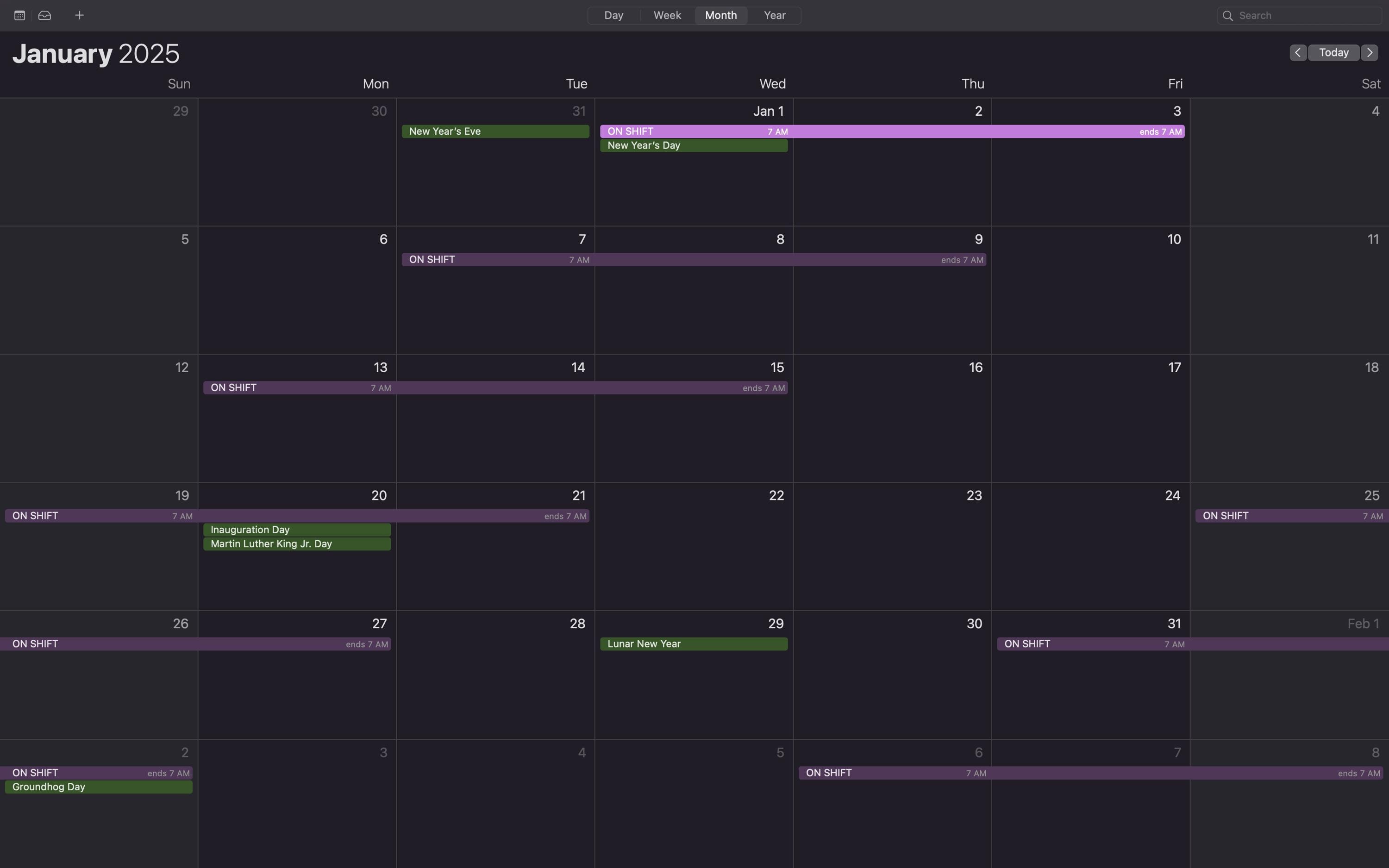The width and height of the screenshot is (1389, 868).
Task: Select the Martin Luther King Jr. Day event
Action: (x=297, y=543)
